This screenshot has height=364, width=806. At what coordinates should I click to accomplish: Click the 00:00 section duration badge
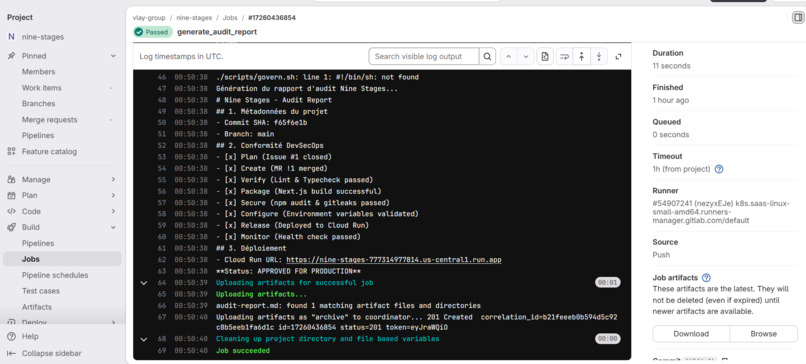(608, 339)
